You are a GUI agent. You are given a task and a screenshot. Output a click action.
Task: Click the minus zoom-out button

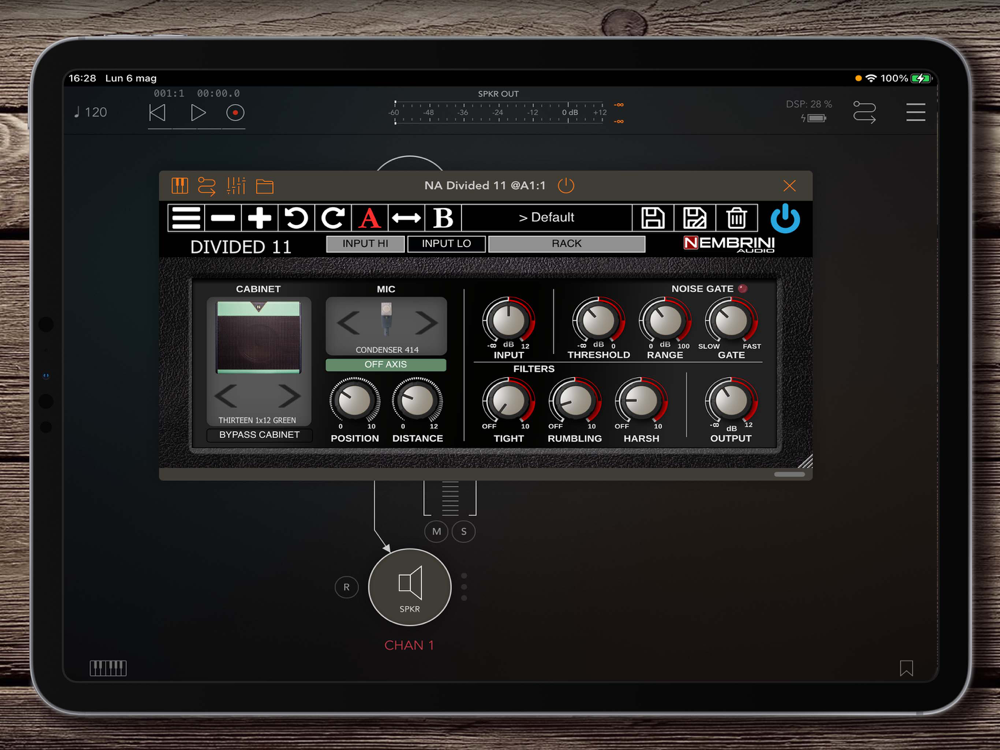point(223,218)
